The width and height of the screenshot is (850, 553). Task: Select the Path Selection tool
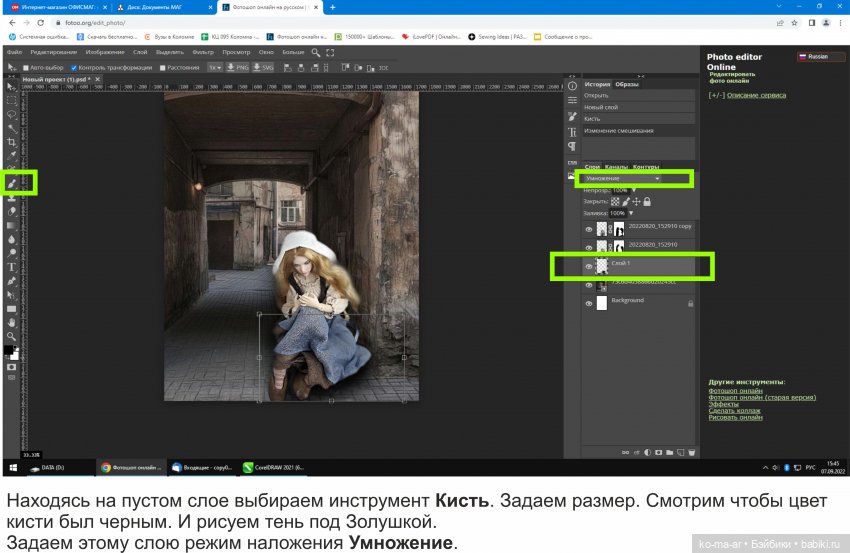click(x=11, y=295)
